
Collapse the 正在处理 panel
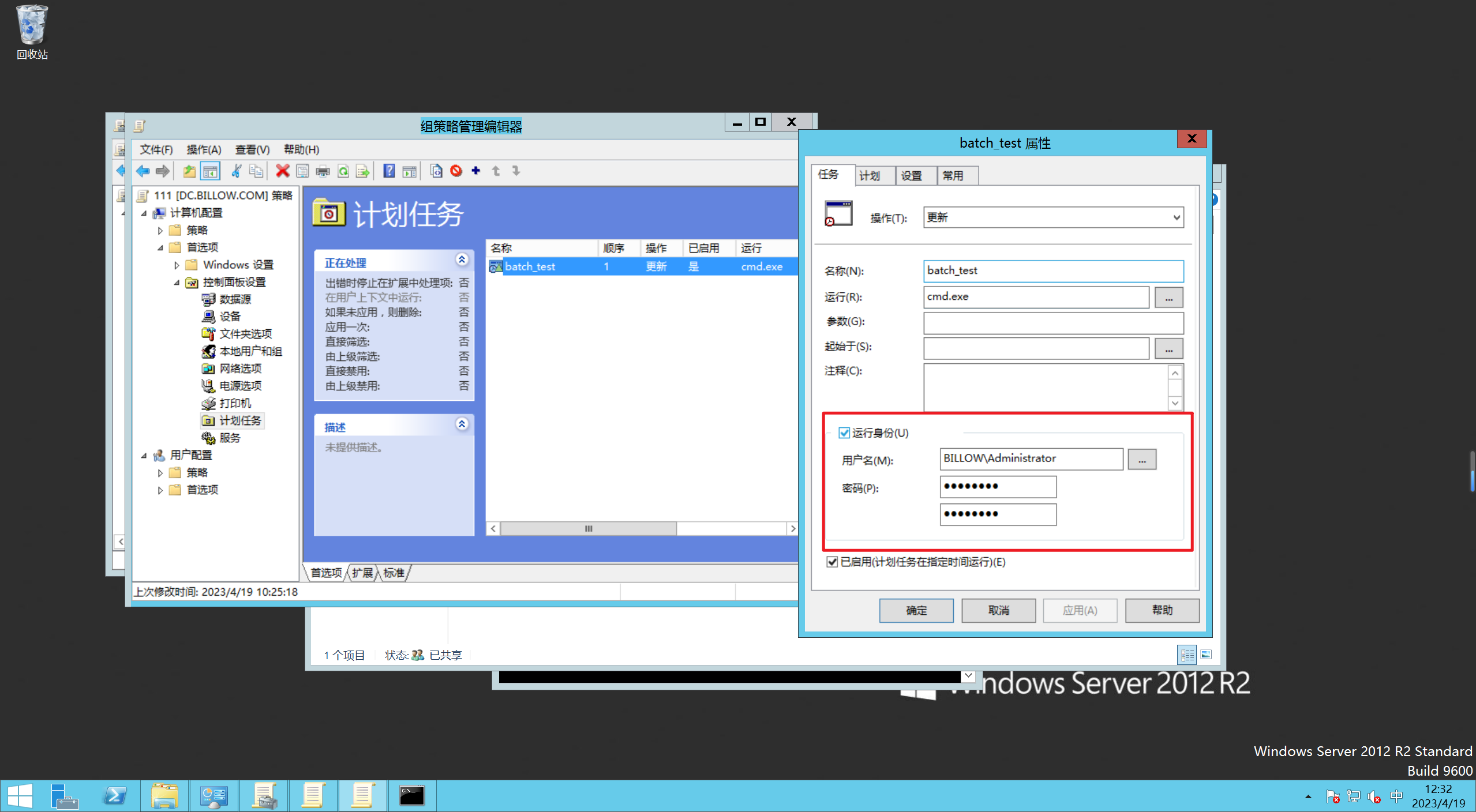coord(462,260)
